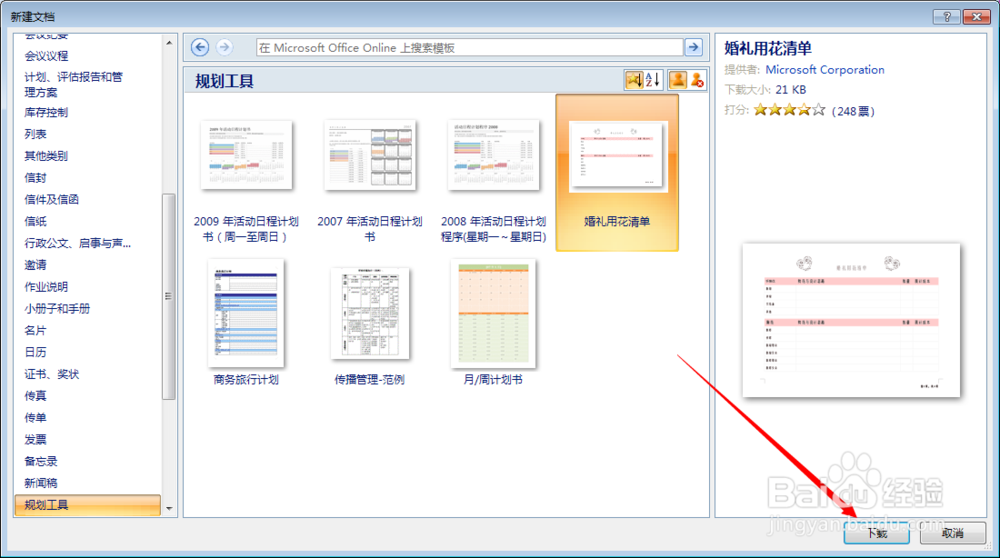Open the 会议议程 category

click(47, 56)
